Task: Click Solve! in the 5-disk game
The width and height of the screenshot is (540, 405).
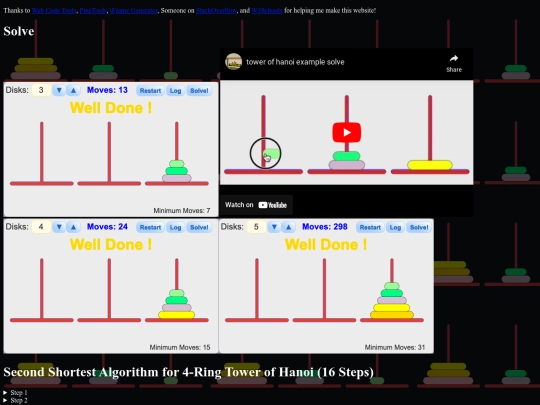Action: click(419, 227)
